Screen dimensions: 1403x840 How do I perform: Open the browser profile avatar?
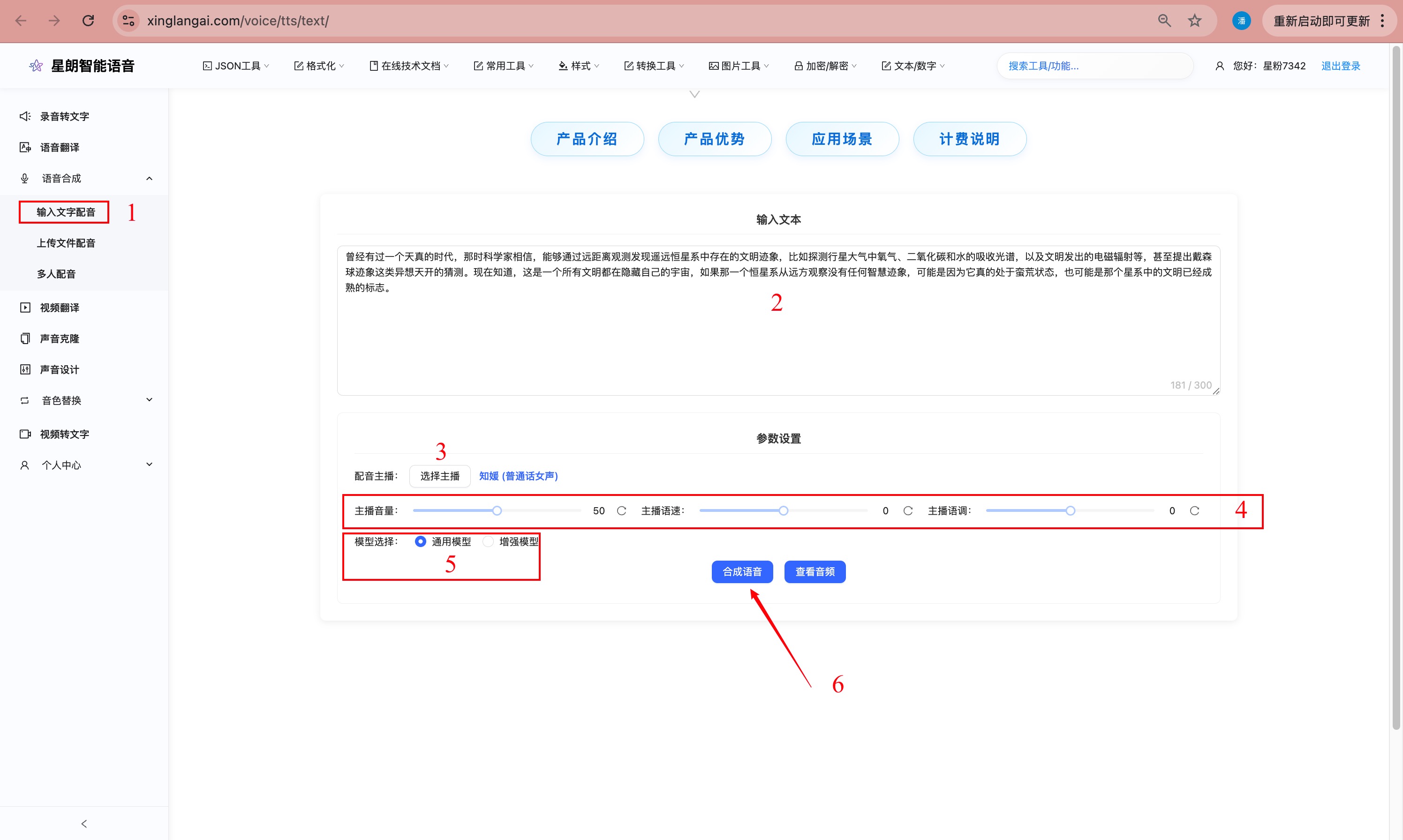click(x=1241, y=21)
